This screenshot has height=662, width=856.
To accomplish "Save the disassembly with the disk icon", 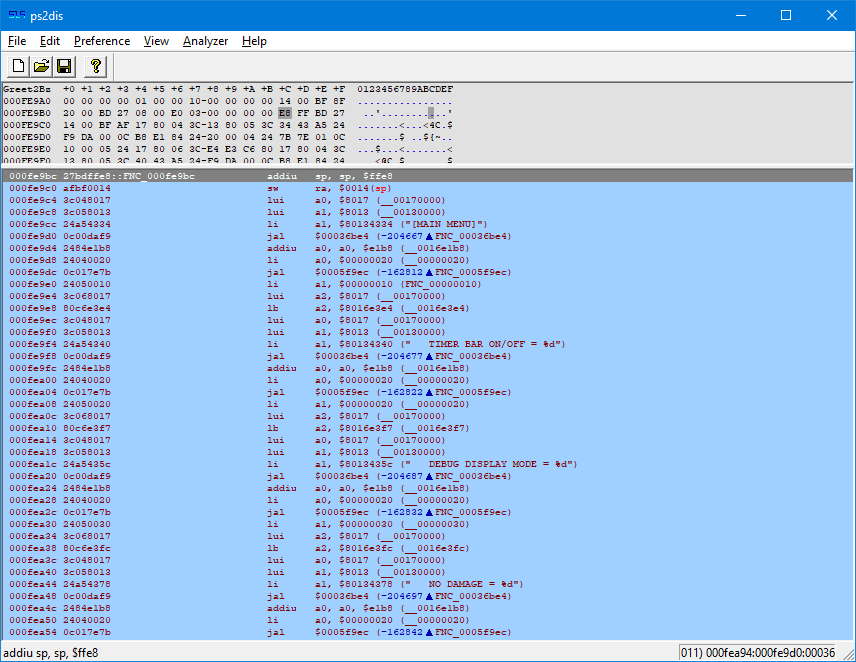I will click(x=63, y=66).
